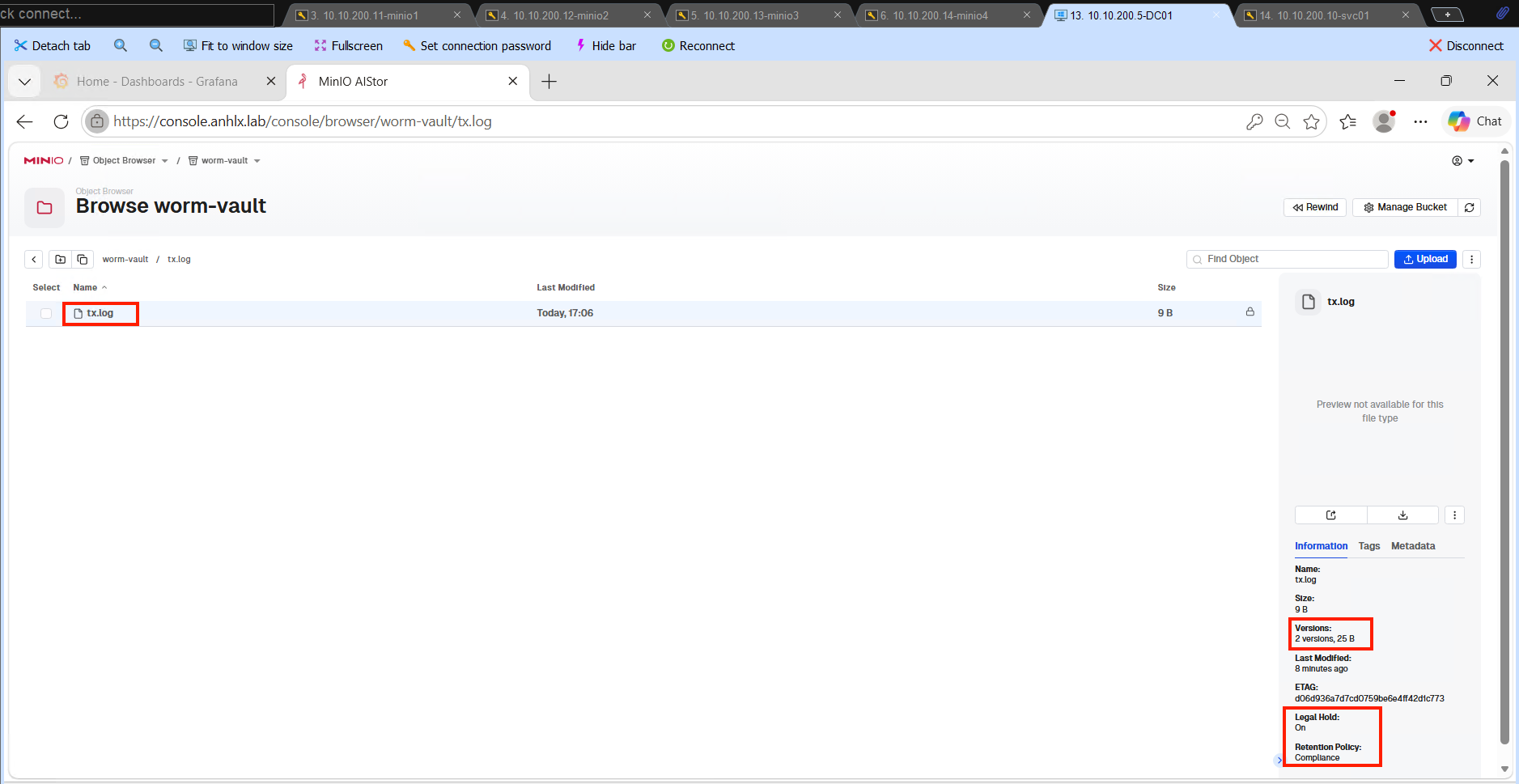Image resolution: width=1519 pixels, height=784 pixels.
Task: Collapse the object details side panel
Action: [x=1279, y=760]
